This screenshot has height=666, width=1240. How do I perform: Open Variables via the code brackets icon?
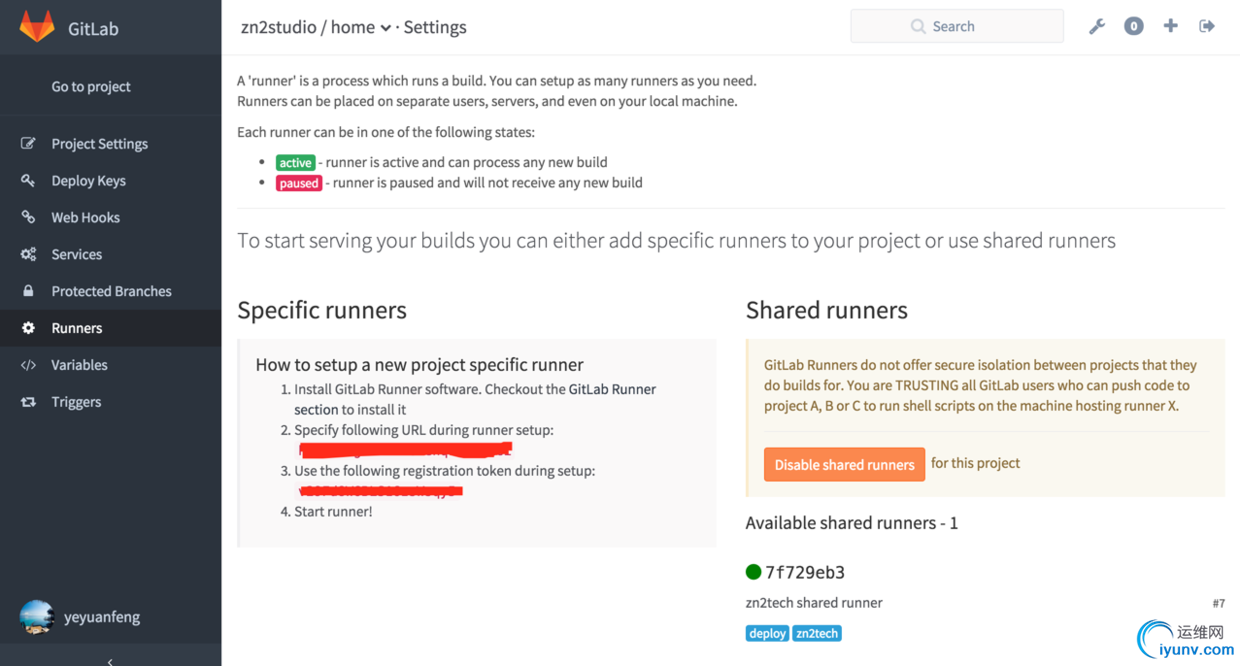tap(28, 366)
